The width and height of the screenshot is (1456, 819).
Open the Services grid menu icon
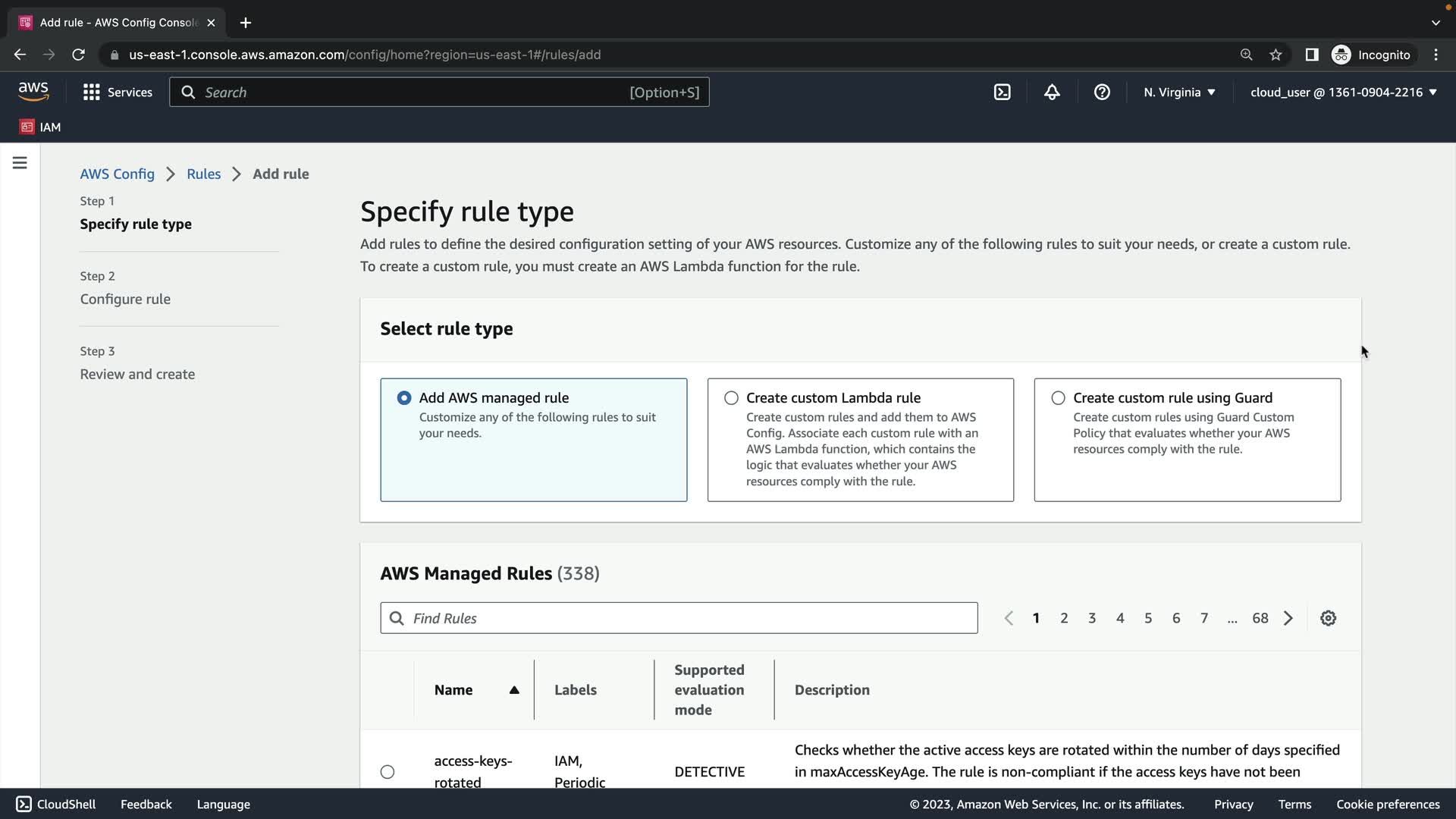(92, 93)
